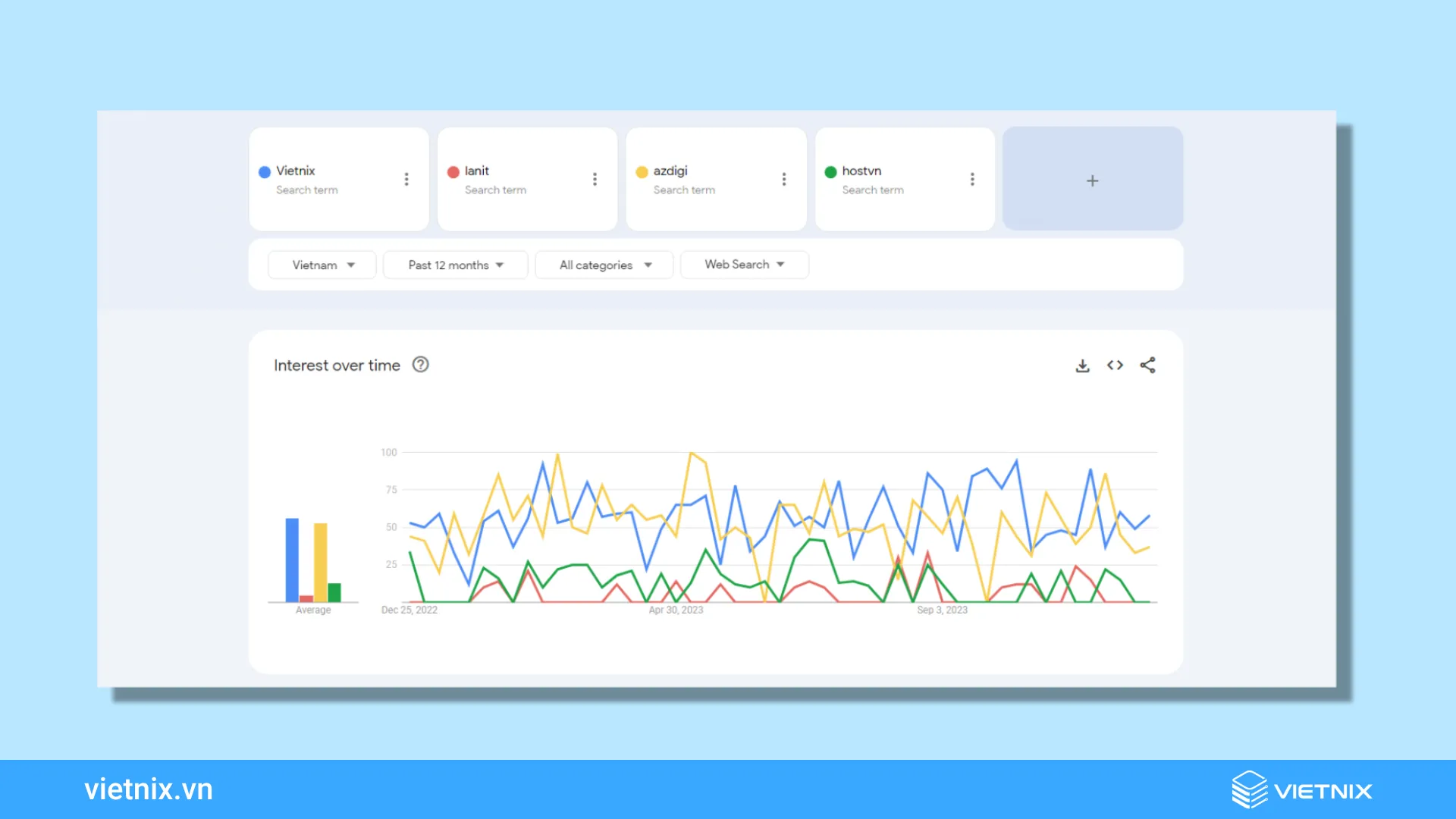The width and height of the screenshot is (1456, 819).
Task: Download the Interest over time CSV
Action: click(x=1083, y=366)
